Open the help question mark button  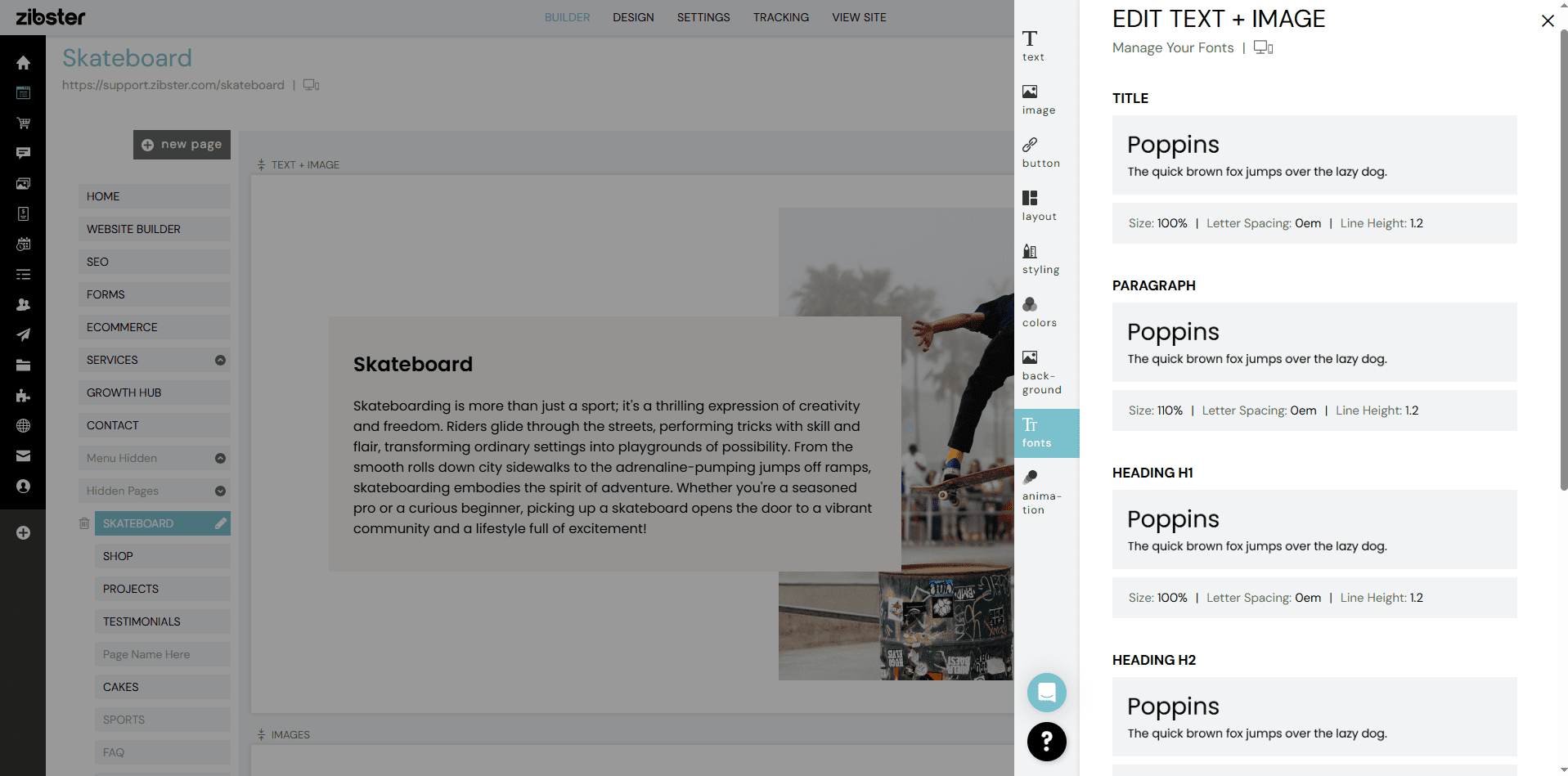click(x=1046, y=742)
